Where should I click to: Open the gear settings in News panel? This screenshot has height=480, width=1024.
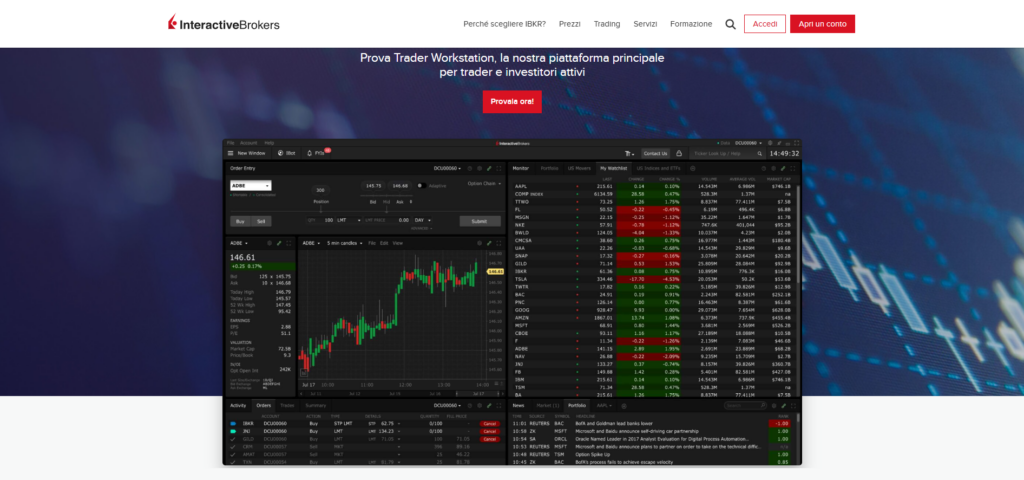pyautogui.click(x=773, y=406)
